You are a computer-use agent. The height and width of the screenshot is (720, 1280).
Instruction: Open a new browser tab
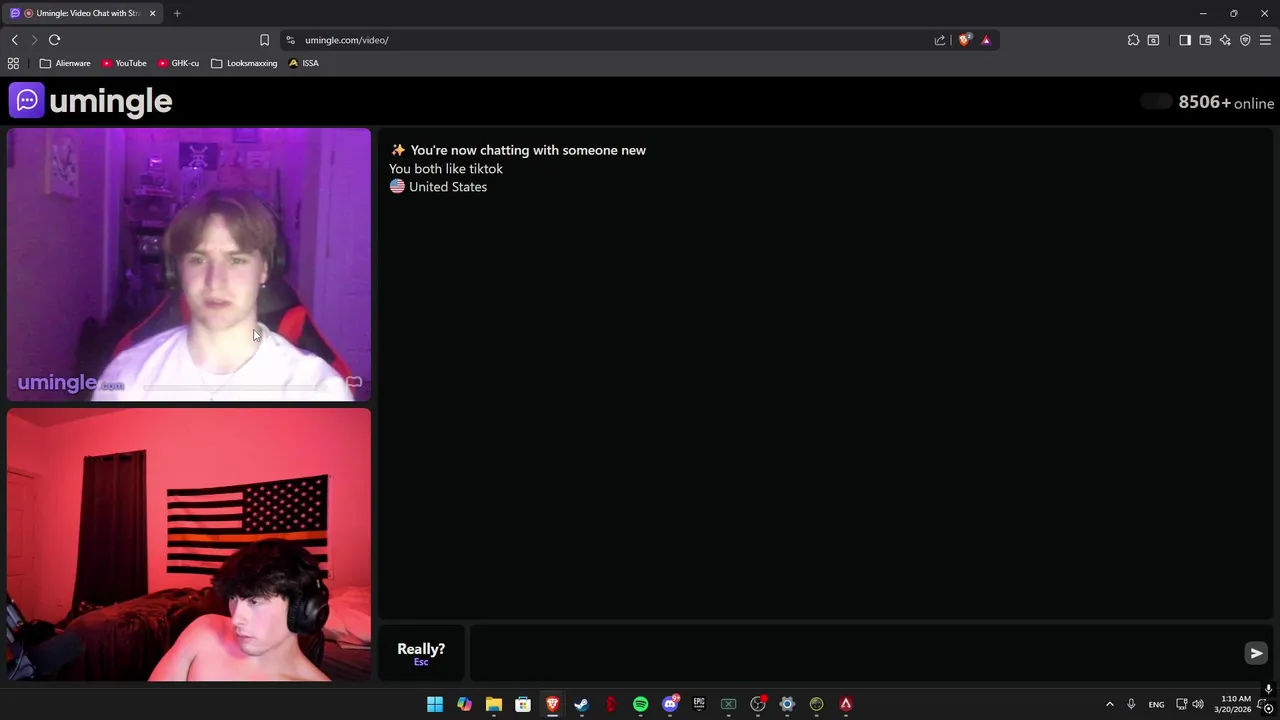click(177, 13)
